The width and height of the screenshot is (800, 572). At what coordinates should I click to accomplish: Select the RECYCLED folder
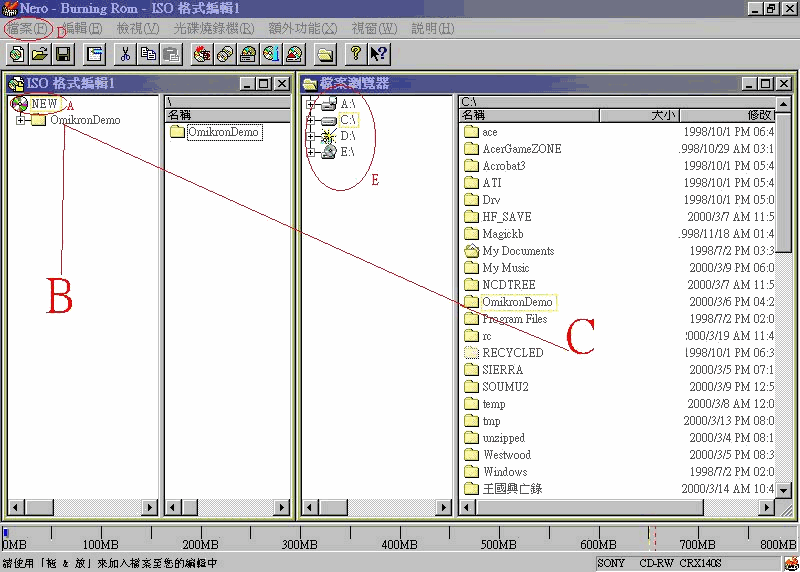pos(513,353)
